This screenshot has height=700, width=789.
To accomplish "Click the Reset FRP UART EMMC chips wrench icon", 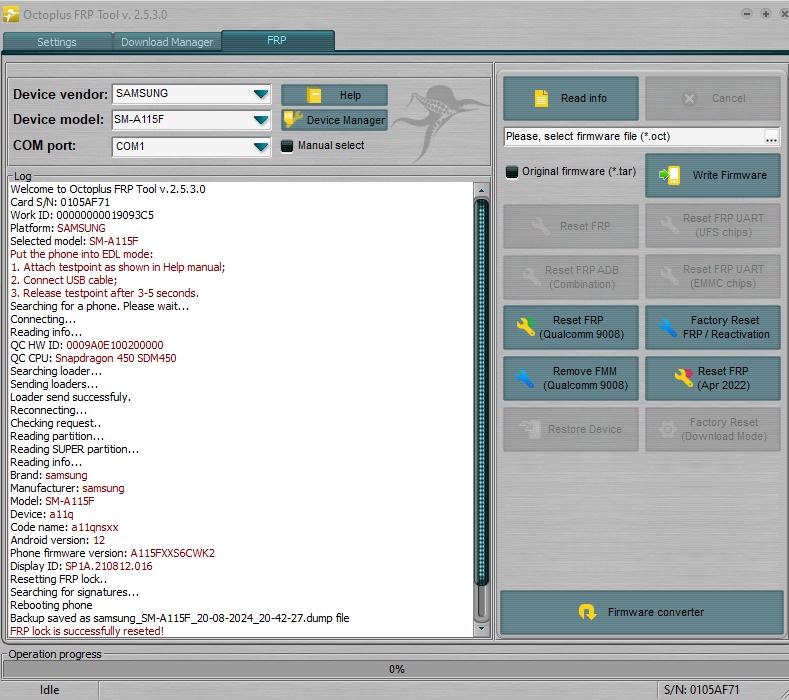I will tap(669, 276).
